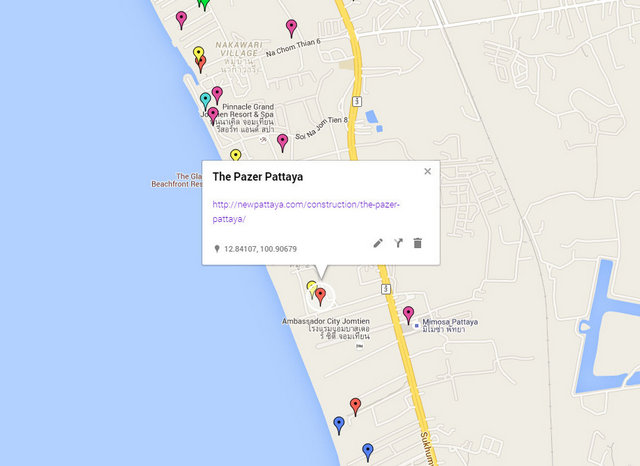Image resolution: width=640 pixels, height=466 pixels.
Task: Select the yellow marker near Nakawari Village
Action: [x=198, y=53]
